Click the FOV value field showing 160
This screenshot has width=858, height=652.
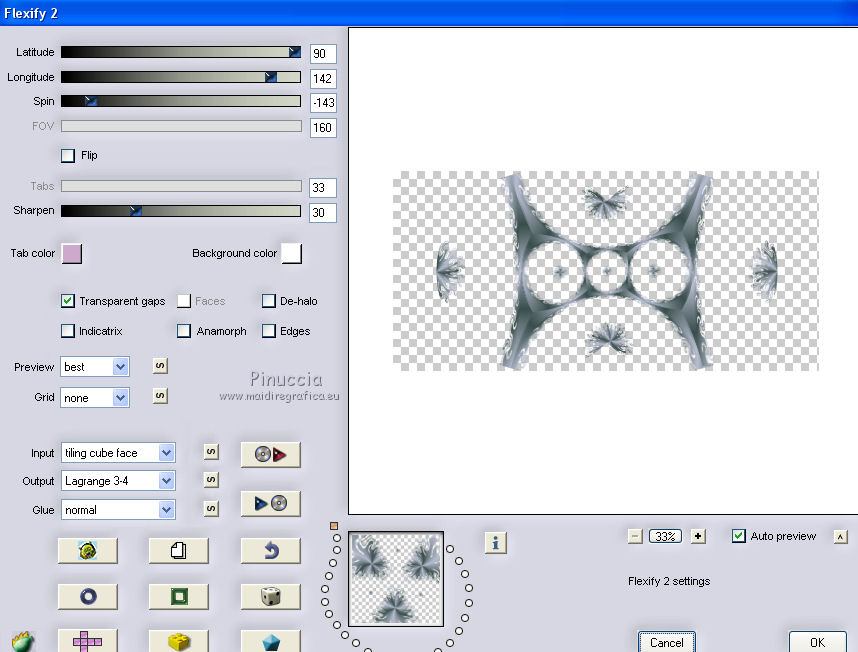point(323,128)
